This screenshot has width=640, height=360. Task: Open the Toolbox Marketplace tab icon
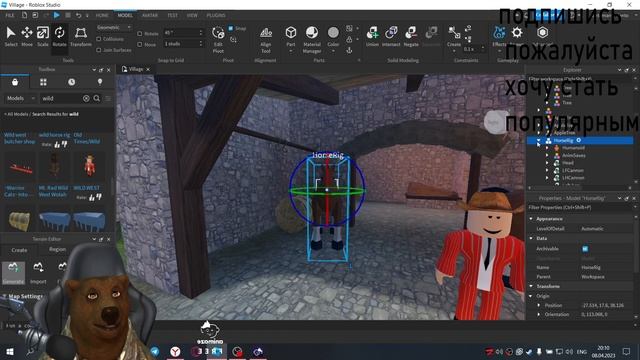click(15, 82)
